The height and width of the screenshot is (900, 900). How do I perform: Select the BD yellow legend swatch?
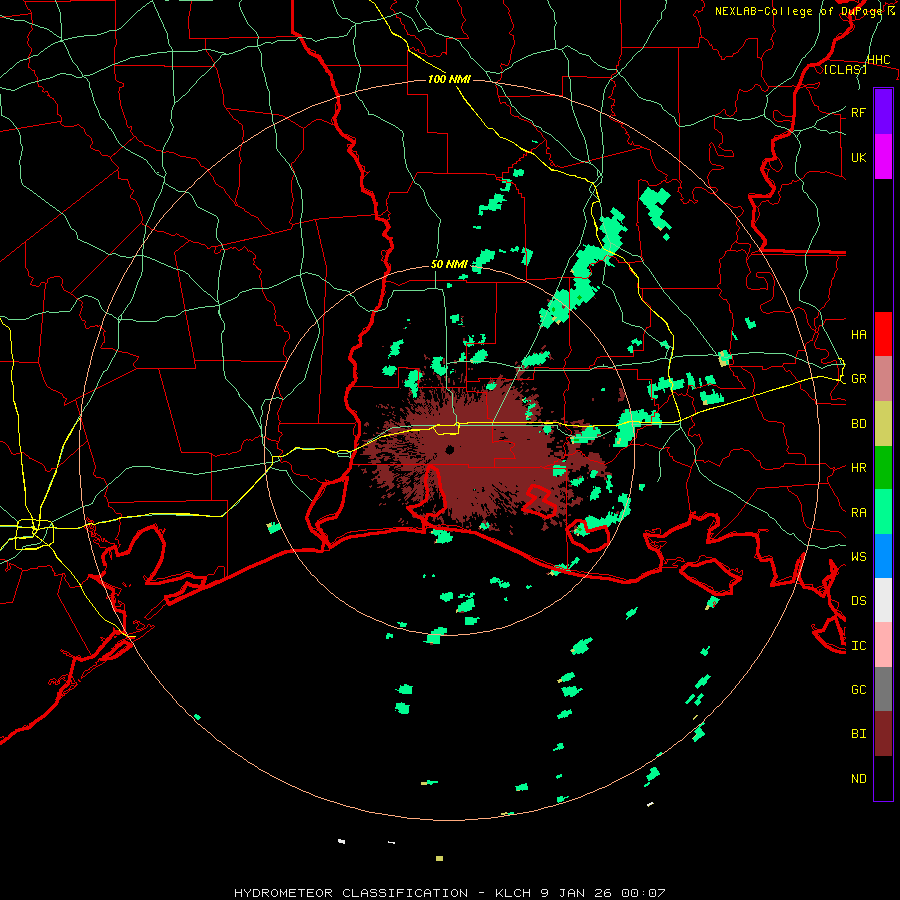[883, 424]
